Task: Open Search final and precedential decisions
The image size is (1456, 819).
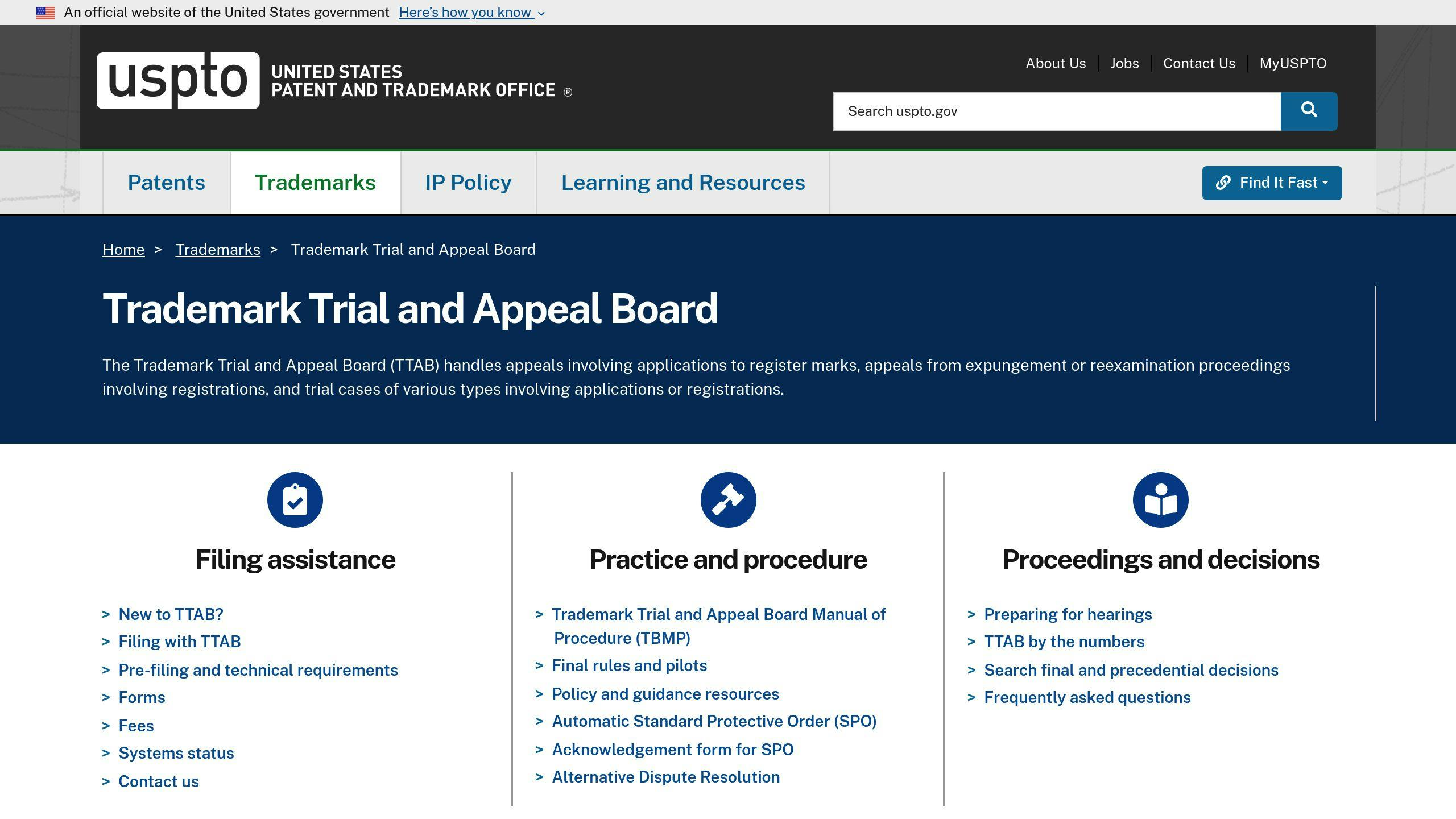Action: 1131,670
